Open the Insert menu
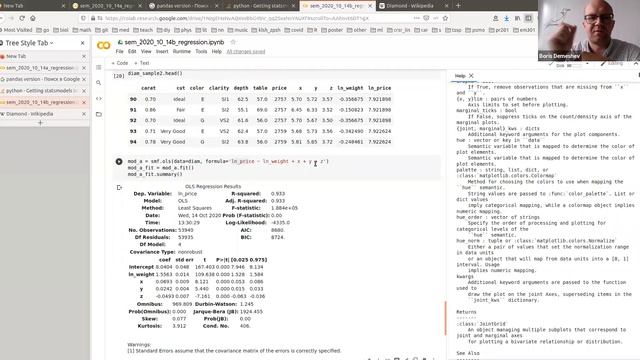This screenshot has width=640, height=360. (x=162, y=51)
